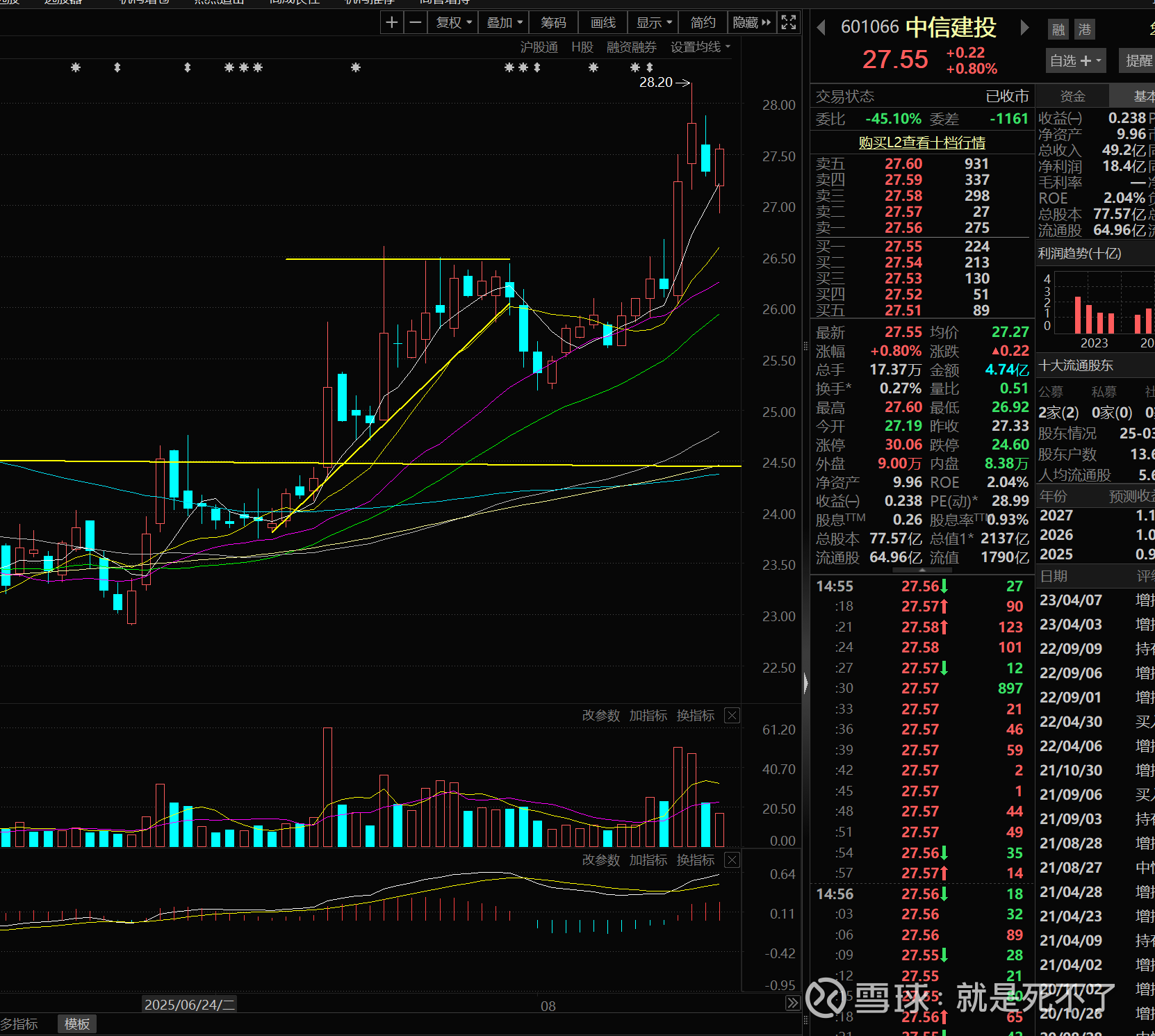Image resolution: width=1155 pixels, height=1036 pixels.
Task: Select 卖一 27.56 ask row
Action: (x=922, y=228)
